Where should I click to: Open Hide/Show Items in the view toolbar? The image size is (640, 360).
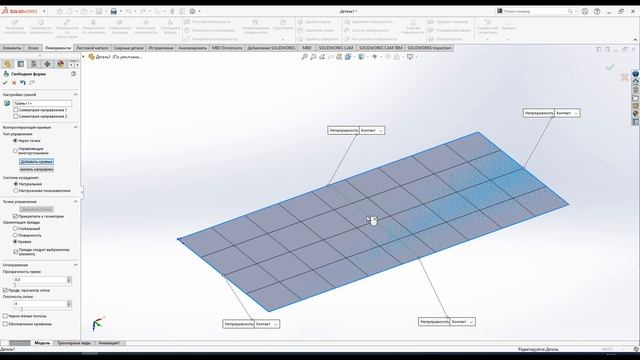pos(375,57)
